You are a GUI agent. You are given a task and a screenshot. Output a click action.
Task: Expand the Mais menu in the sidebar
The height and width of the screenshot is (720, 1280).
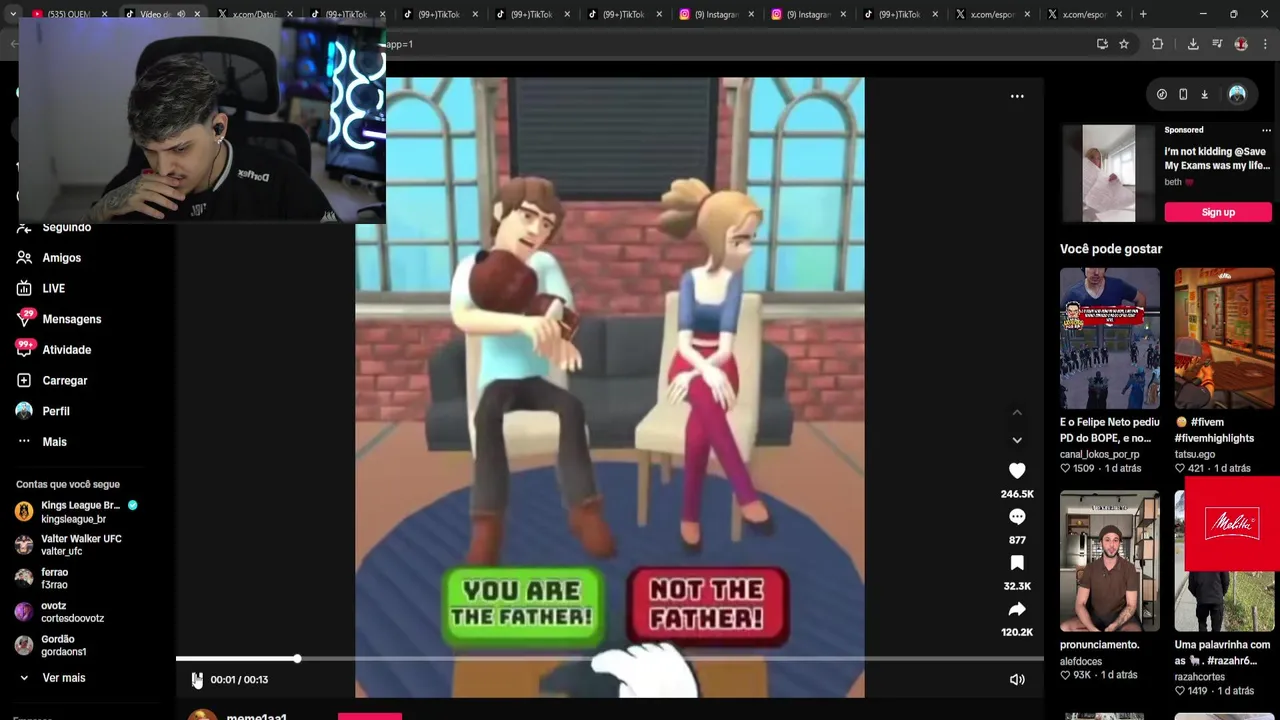click(54, 442)
